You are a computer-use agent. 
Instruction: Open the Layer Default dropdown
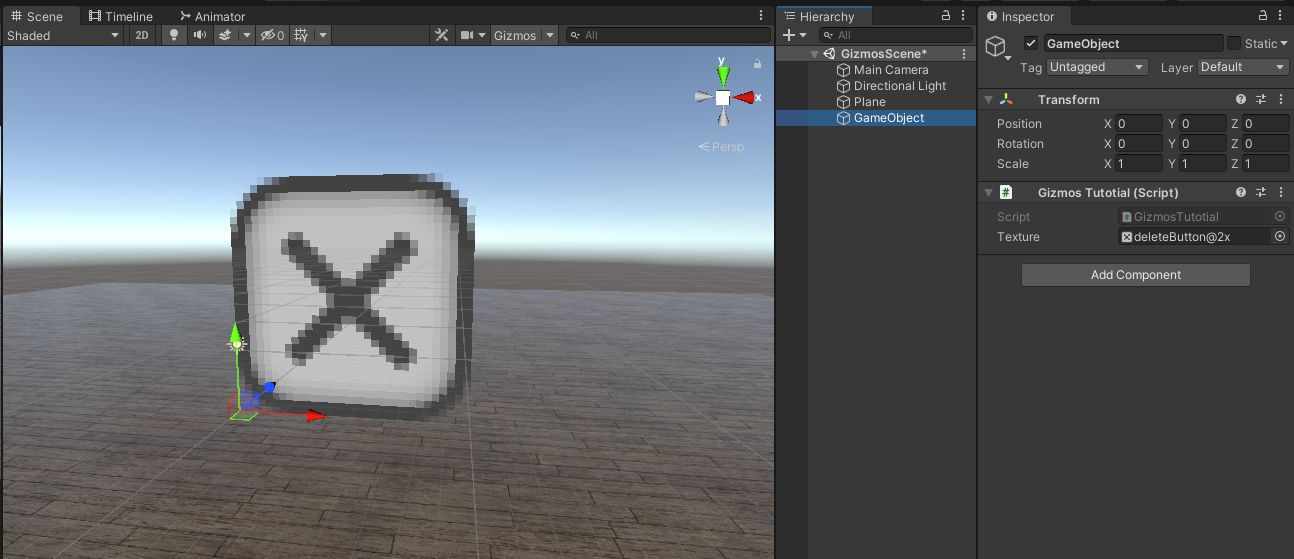tap(1243, 67)
